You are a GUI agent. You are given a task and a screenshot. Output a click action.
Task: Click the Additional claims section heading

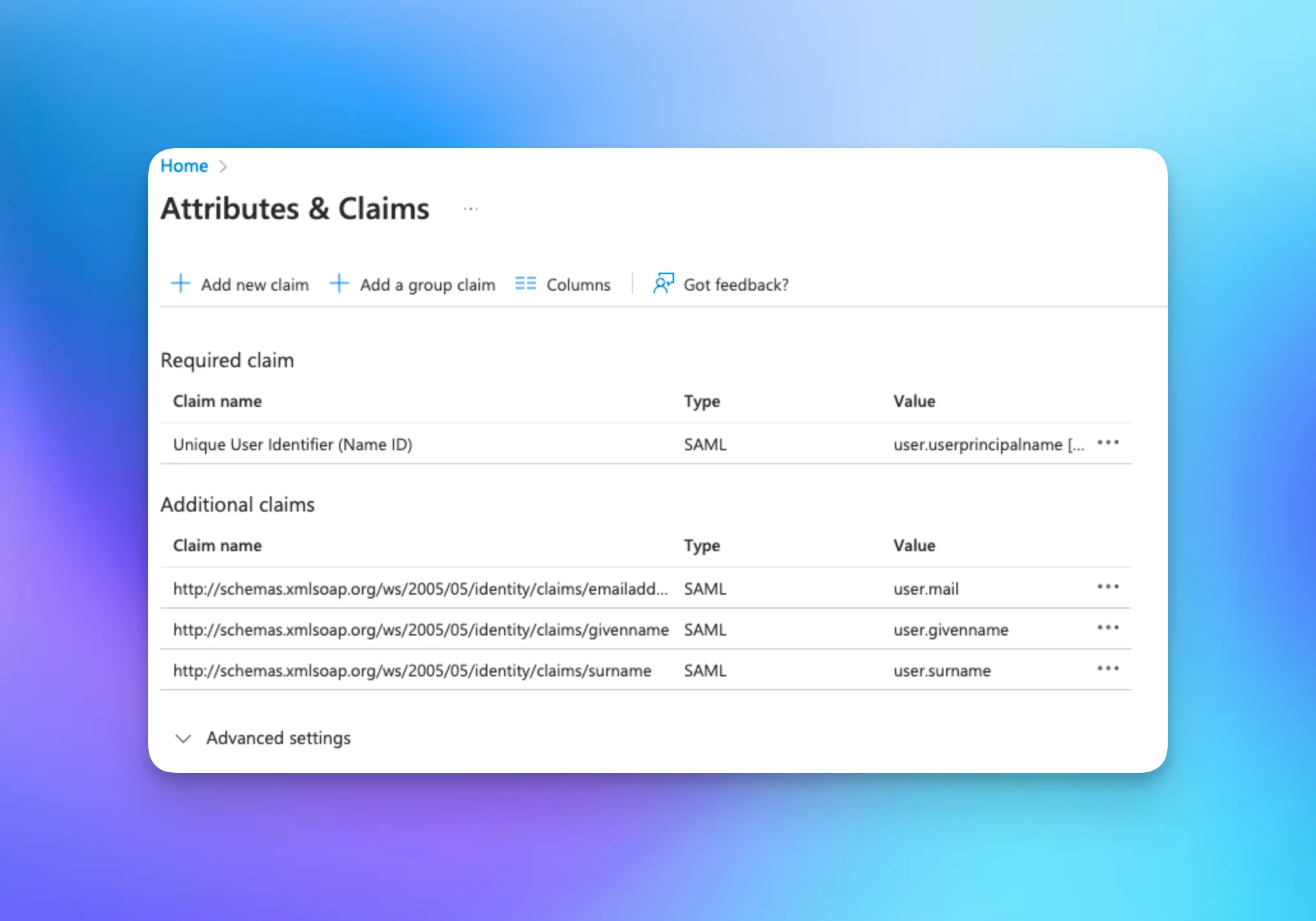coord(238,505)
